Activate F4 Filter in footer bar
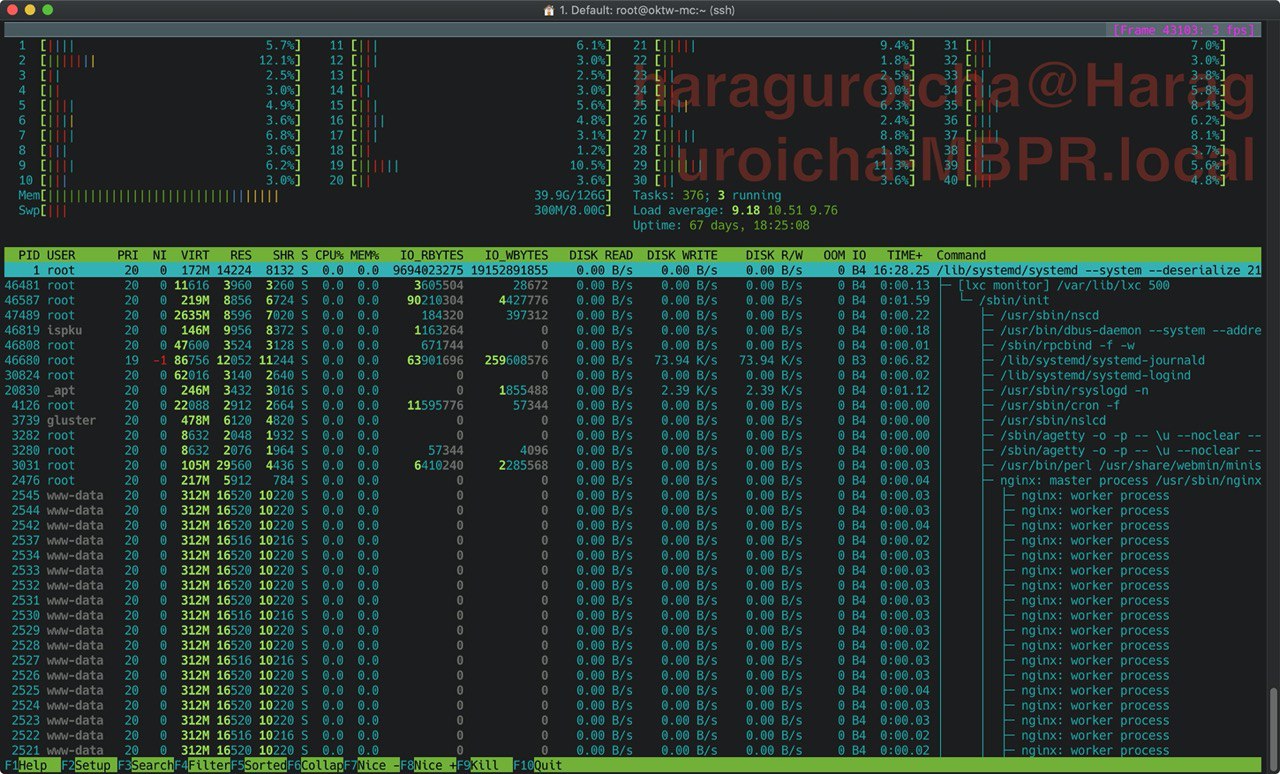The image size is (1280, 774). (203, 766)
